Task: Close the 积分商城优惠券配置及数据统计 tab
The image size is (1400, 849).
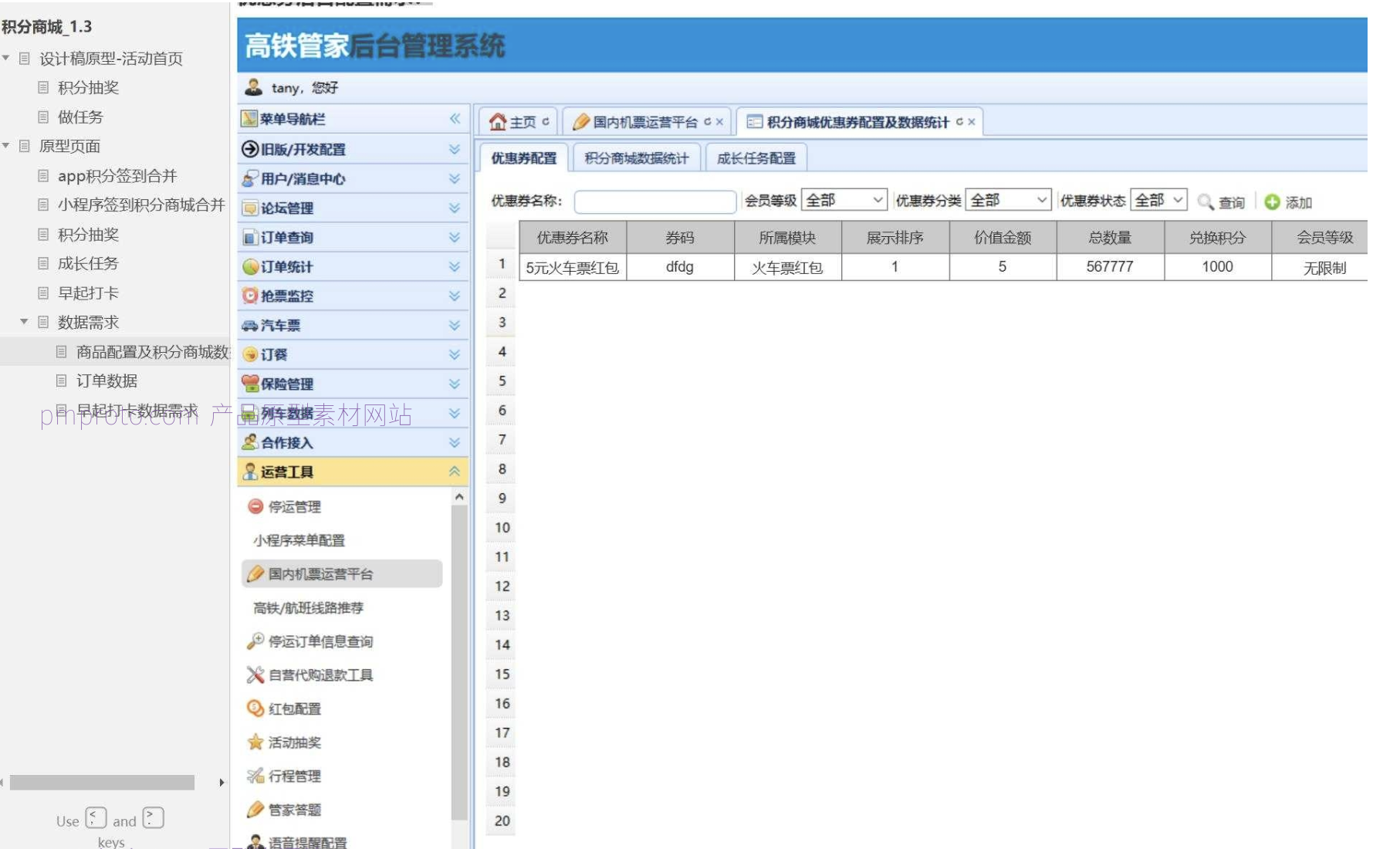Action: click(x=972, y=122)
